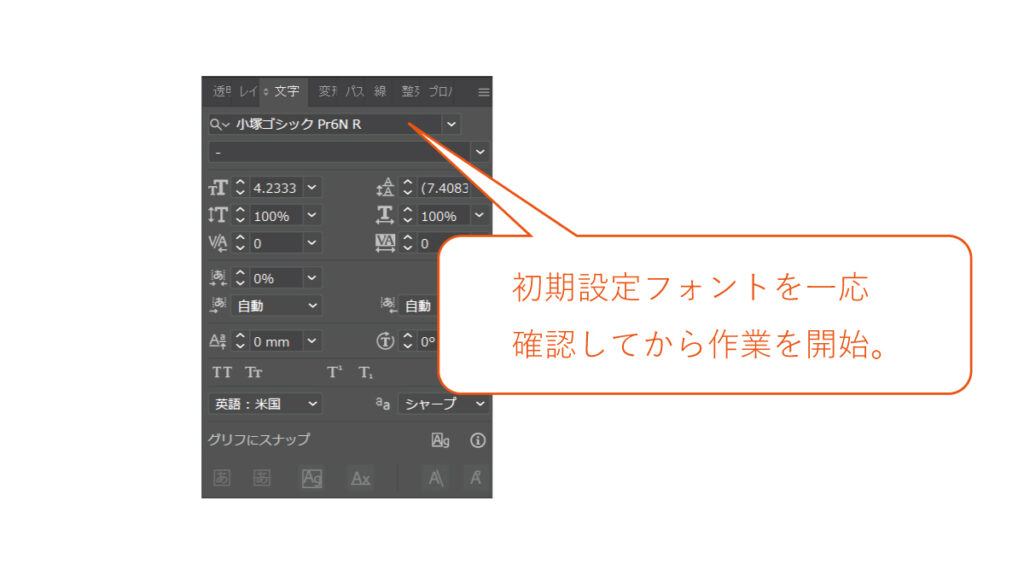Click the baseline shift icon beside 0 mm
1024x576 pixels.
[218, 341]
